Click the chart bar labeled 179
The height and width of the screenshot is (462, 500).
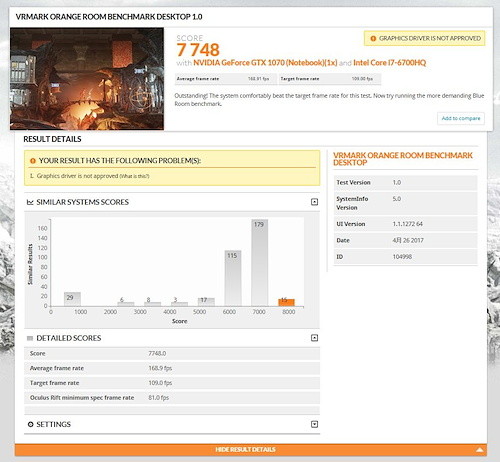(260, 263)
